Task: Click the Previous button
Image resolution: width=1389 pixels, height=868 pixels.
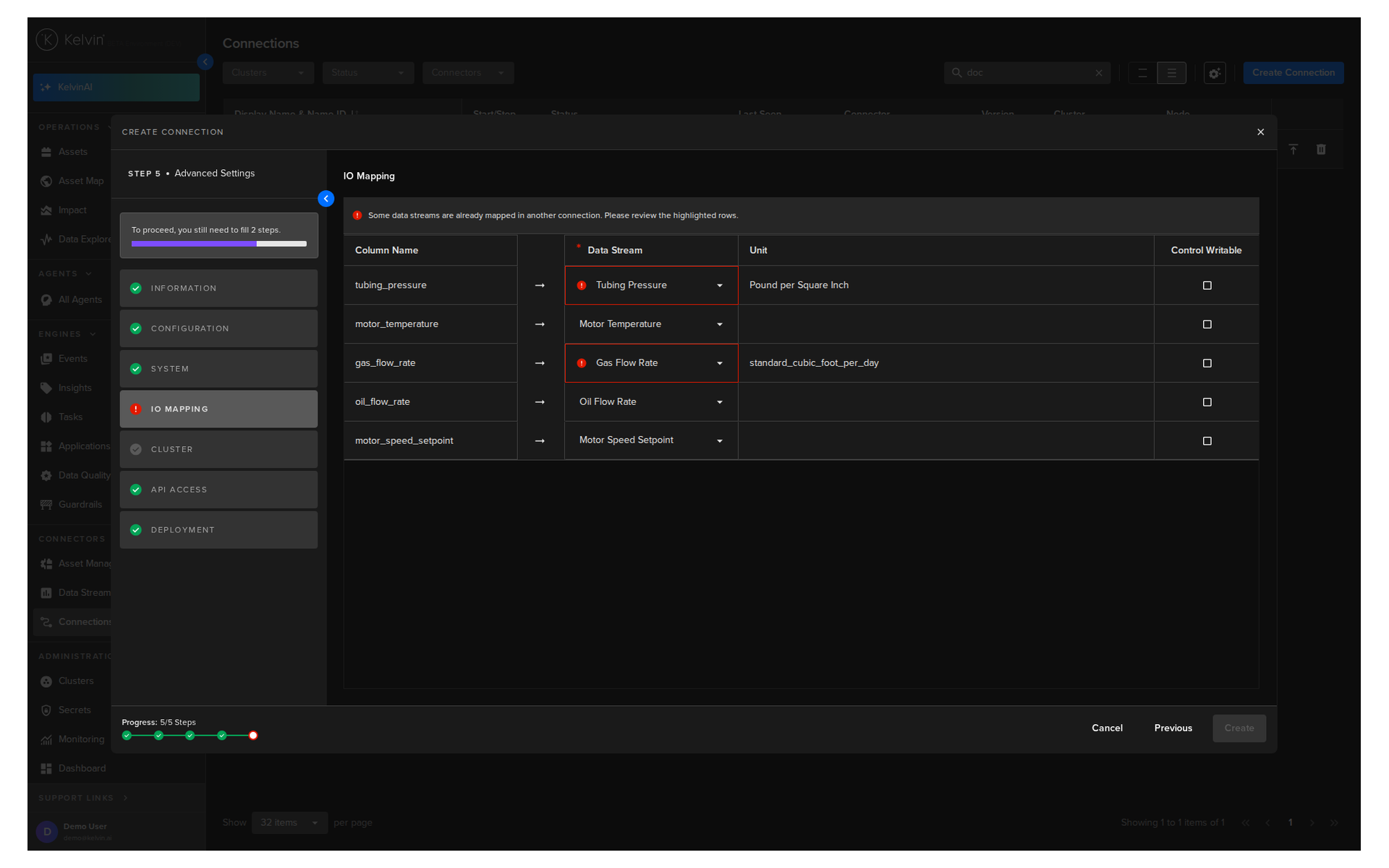Action: (x=1173, y=728)
